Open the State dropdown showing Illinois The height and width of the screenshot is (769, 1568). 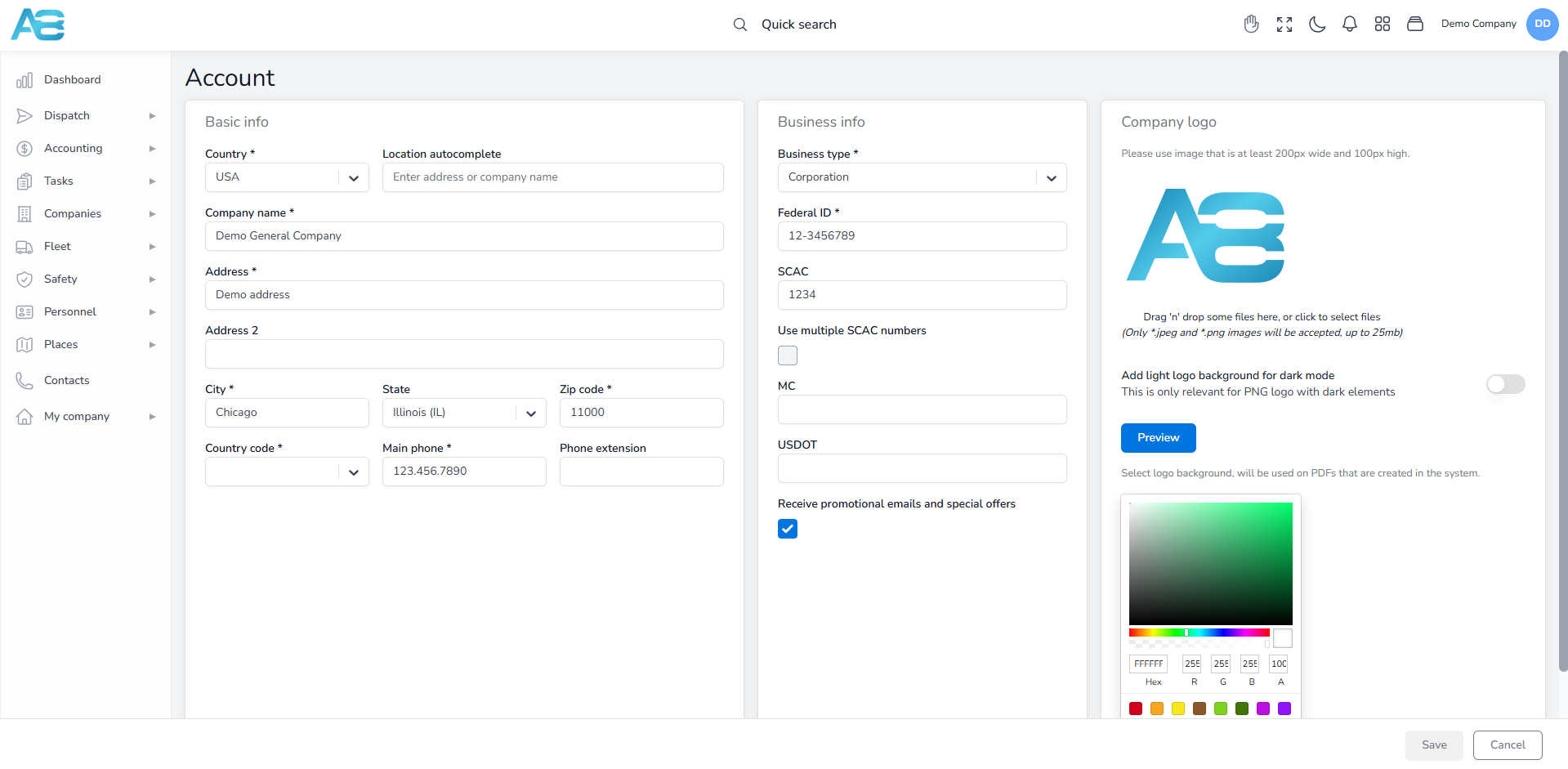(464, 413)
